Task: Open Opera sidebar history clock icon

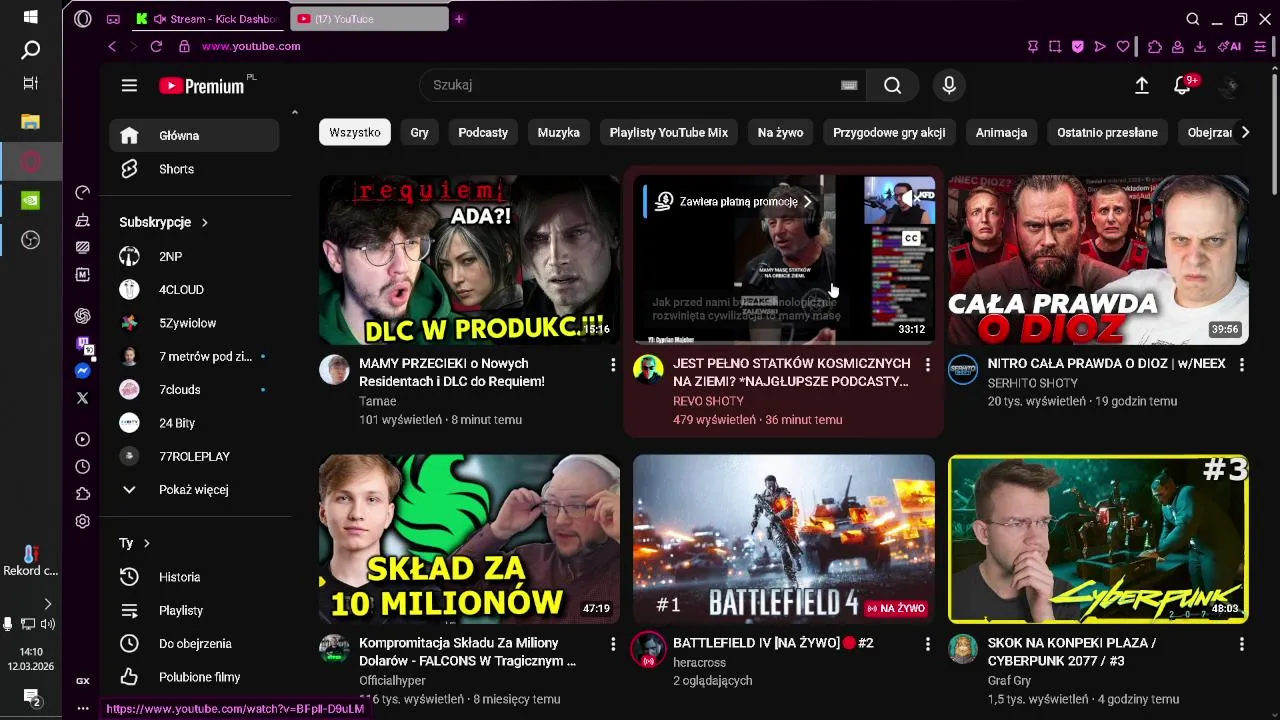Action: coord(83,467)
